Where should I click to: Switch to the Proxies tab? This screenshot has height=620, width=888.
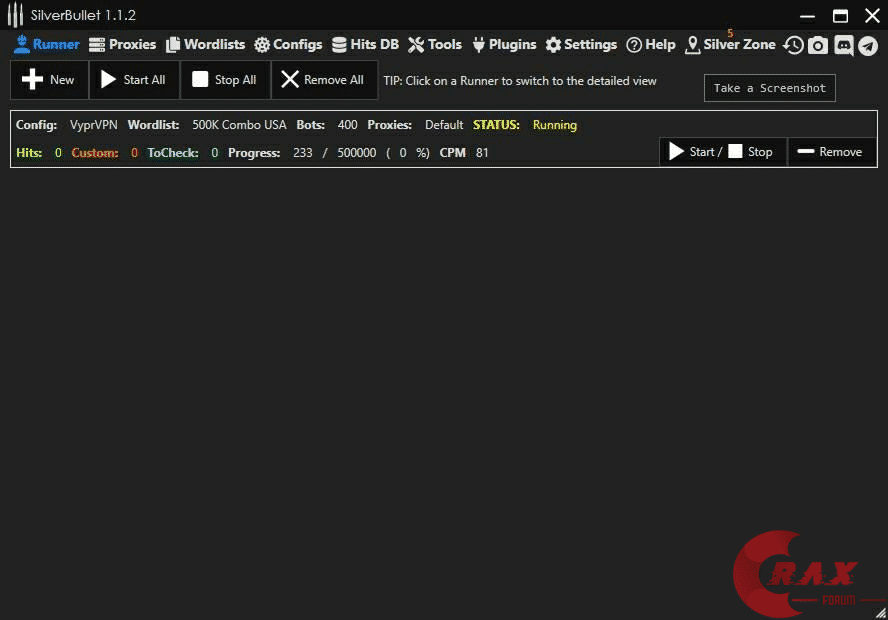(122, 44)
